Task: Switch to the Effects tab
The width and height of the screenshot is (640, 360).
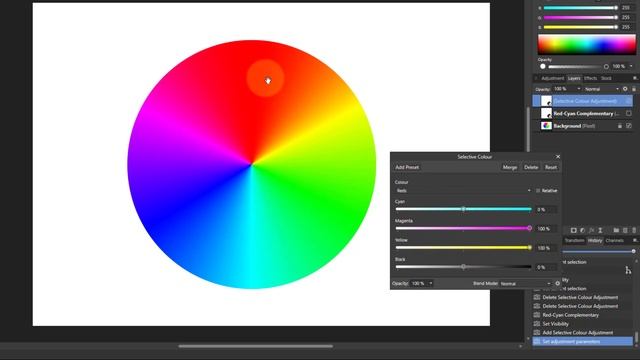Action: [x=590, y=78]
